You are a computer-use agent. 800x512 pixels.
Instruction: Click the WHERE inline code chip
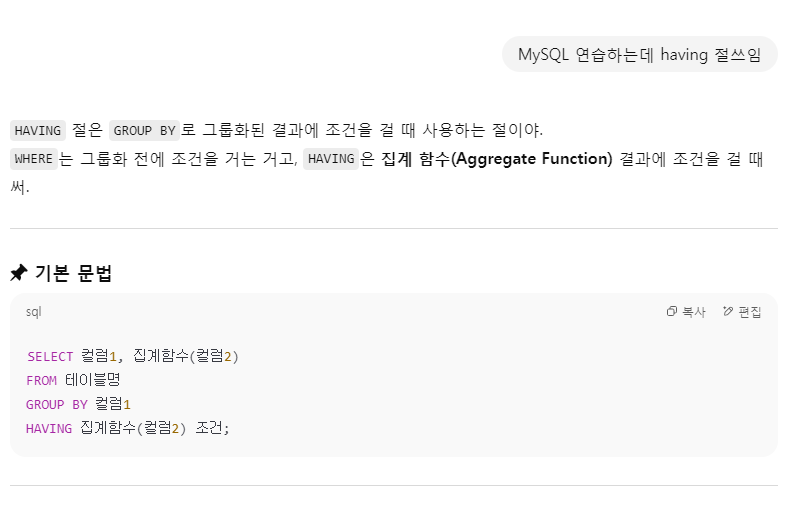[34, 159]
